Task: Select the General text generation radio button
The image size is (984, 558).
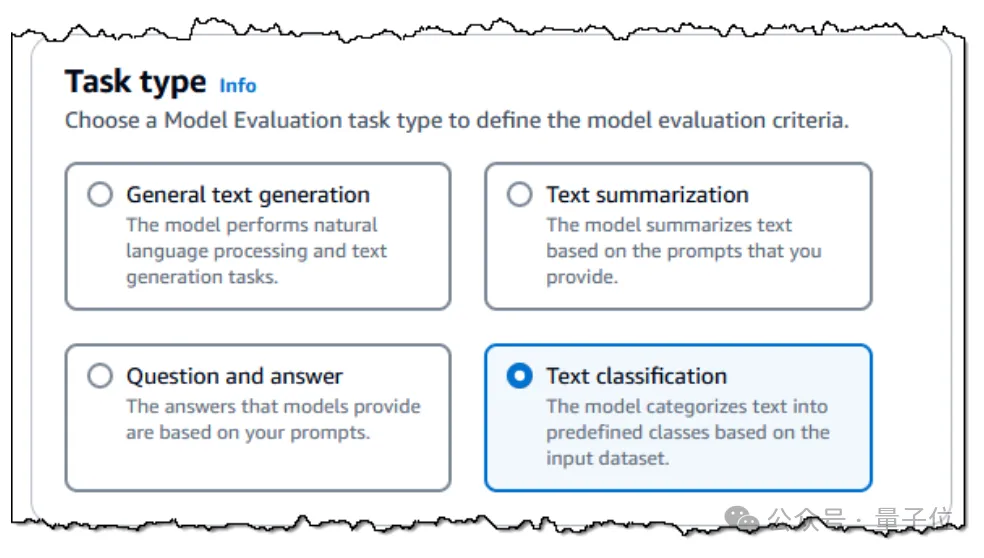Action: pos(100,195)
